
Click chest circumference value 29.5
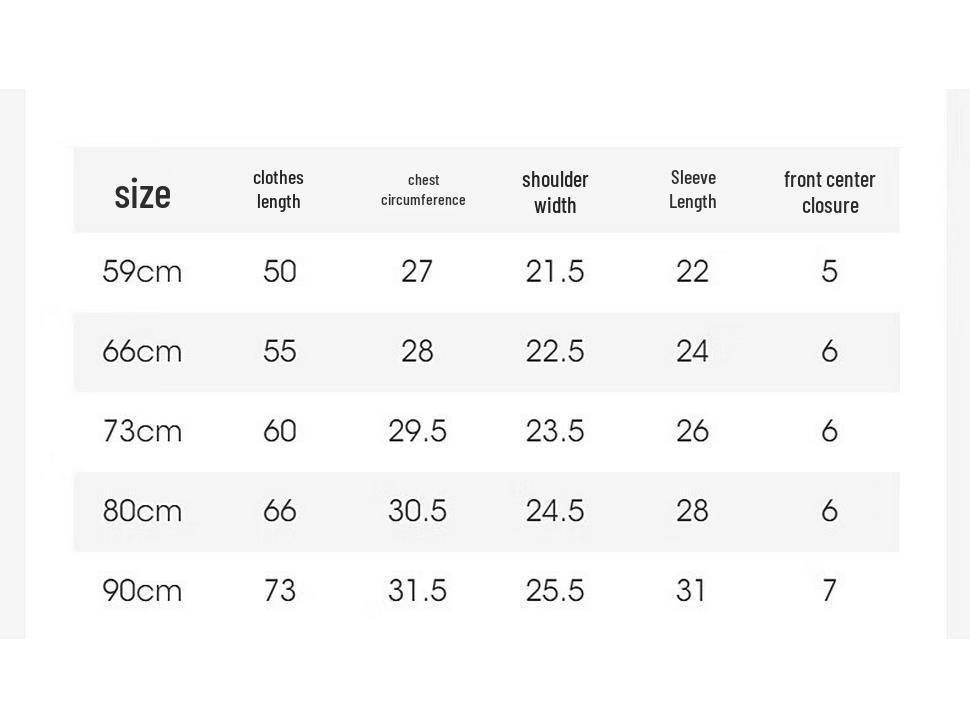(417, 431)
